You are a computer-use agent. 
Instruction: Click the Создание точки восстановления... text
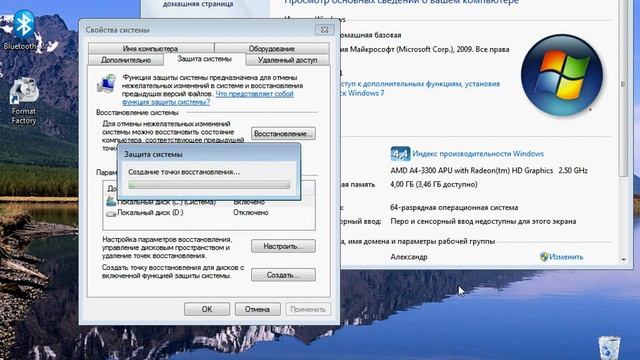pos(184,172)
